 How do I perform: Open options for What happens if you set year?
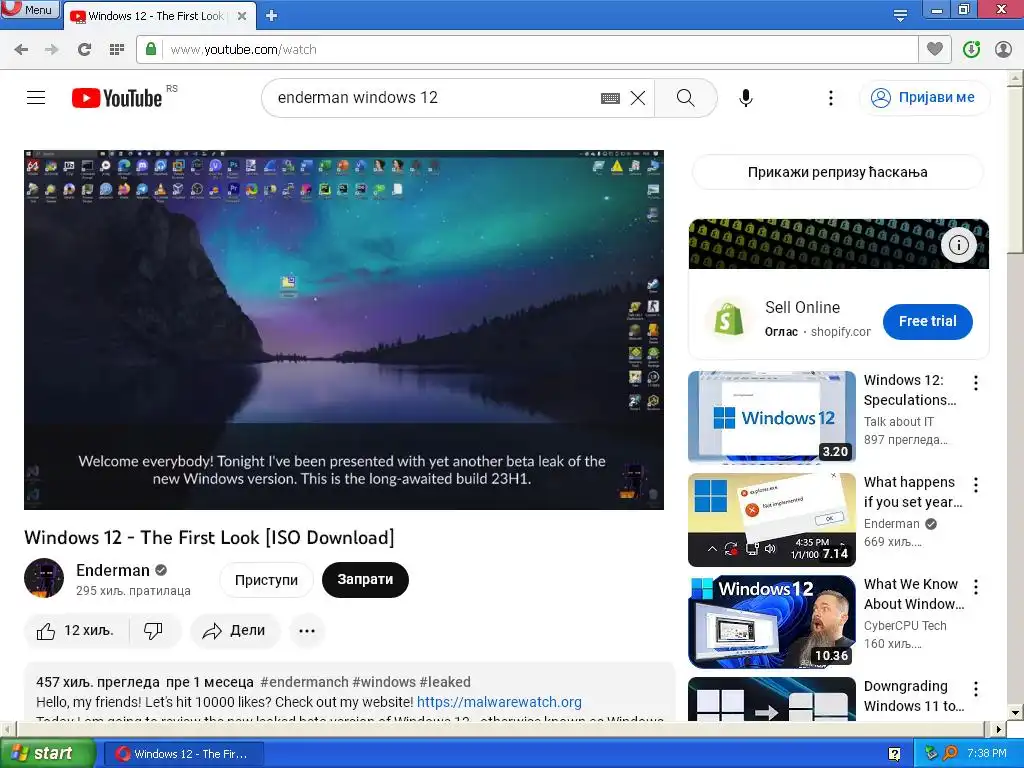[x=976, y=485]
